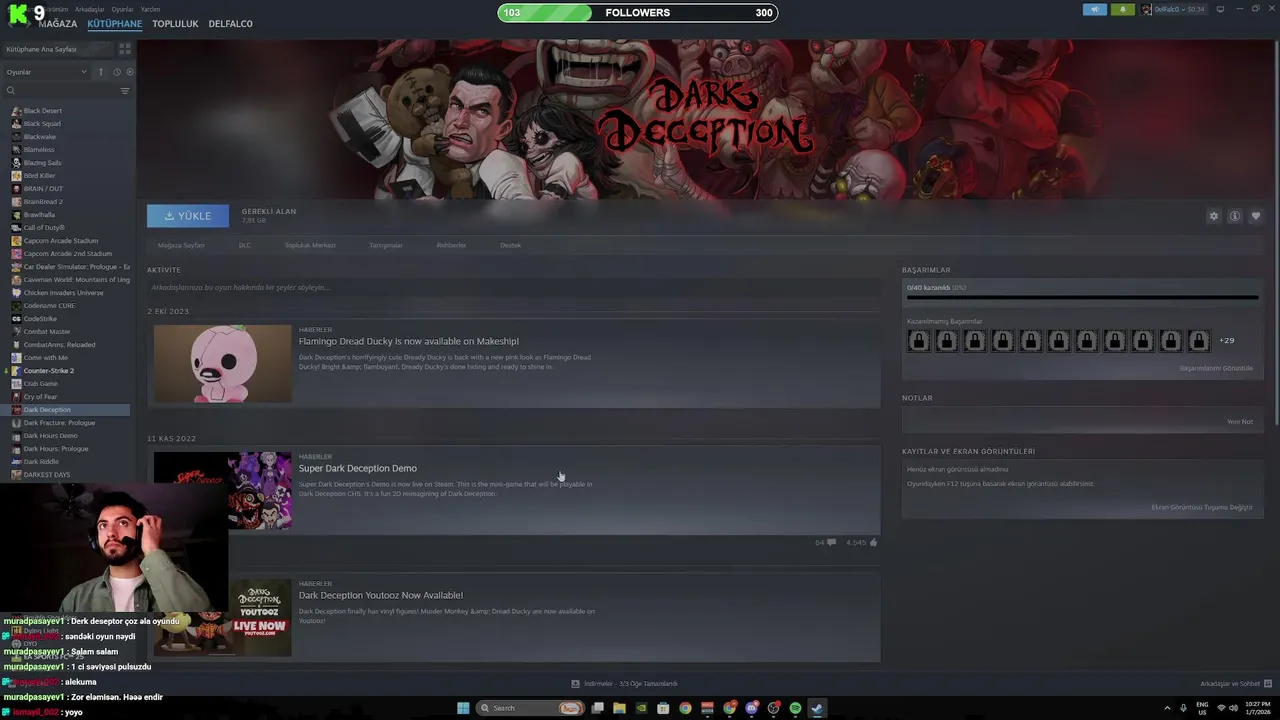Viewport: 1280px width, 720px height.
Task: Open the DELFALCO profile tab
Action: [x=230, y=23]
